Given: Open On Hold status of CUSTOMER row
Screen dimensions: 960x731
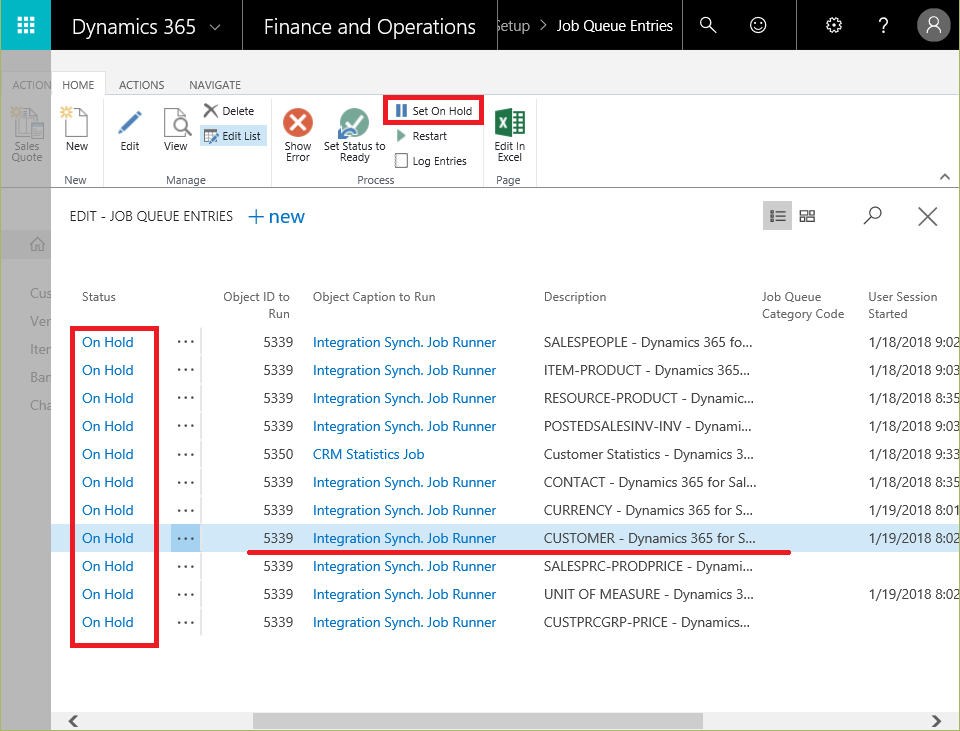Looking at the screenshot, I should pos(108,538).
